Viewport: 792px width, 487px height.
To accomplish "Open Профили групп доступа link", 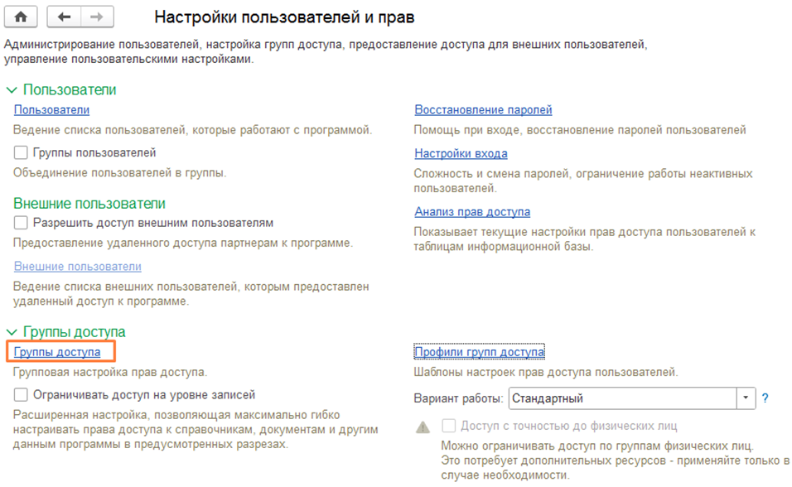I will pos(479,352).
